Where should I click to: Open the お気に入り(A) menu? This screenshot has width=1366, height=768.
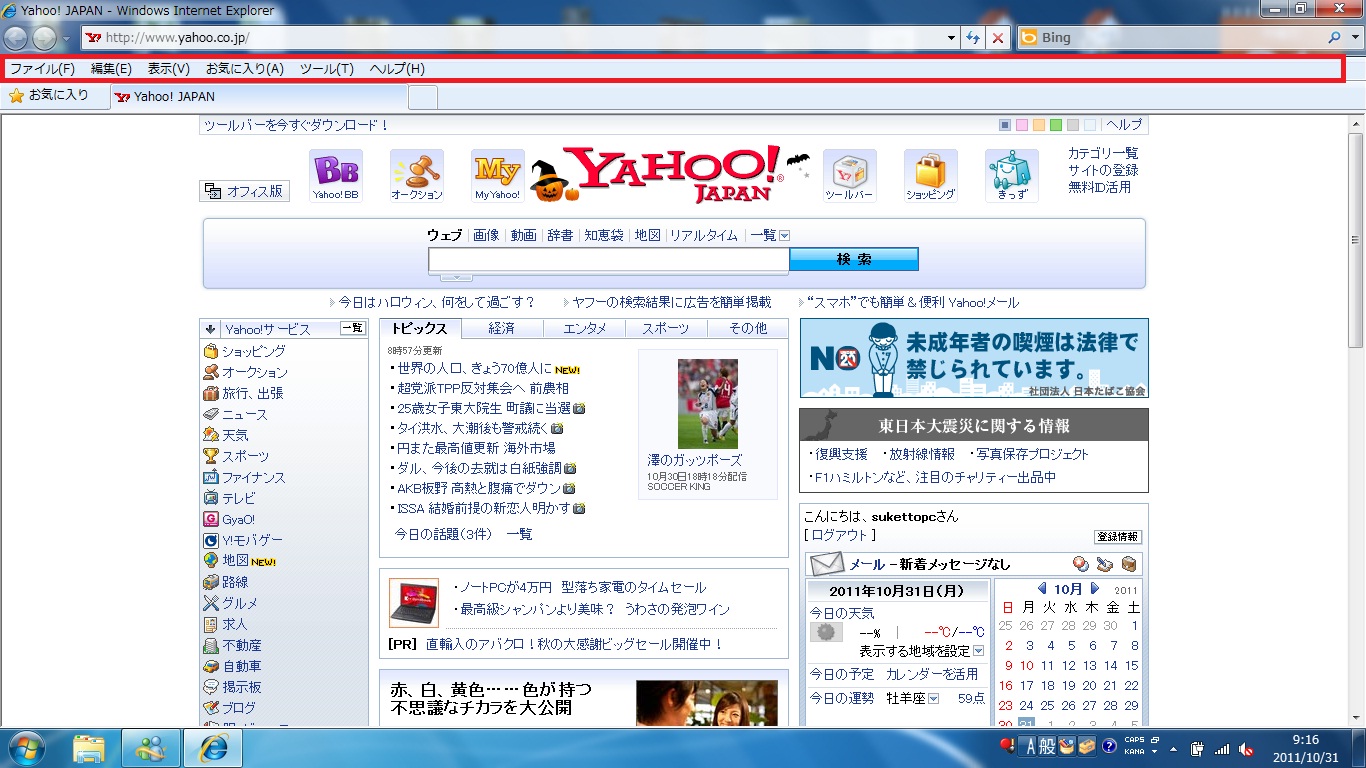coord(245,69)
